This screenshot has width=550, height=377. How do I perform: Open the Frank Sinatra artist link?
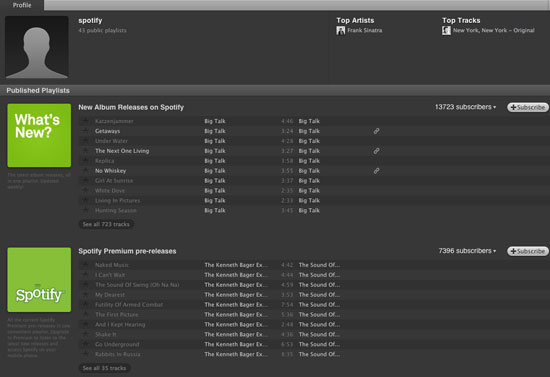pyautogui.click(x=365, y=31)
